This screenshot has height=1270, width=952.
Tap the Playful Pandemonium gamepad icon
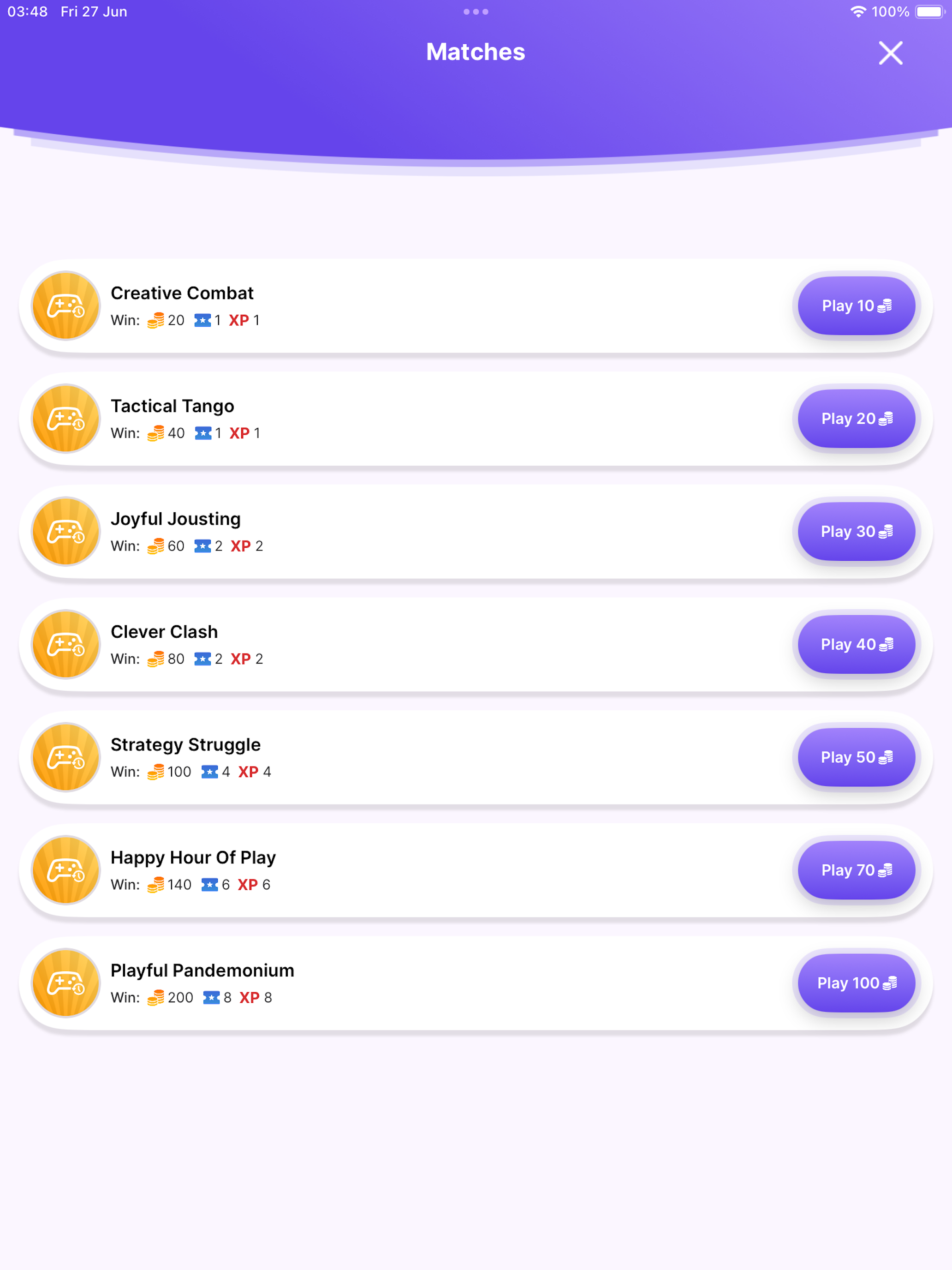pyautogui.click(x=66, y=983)
